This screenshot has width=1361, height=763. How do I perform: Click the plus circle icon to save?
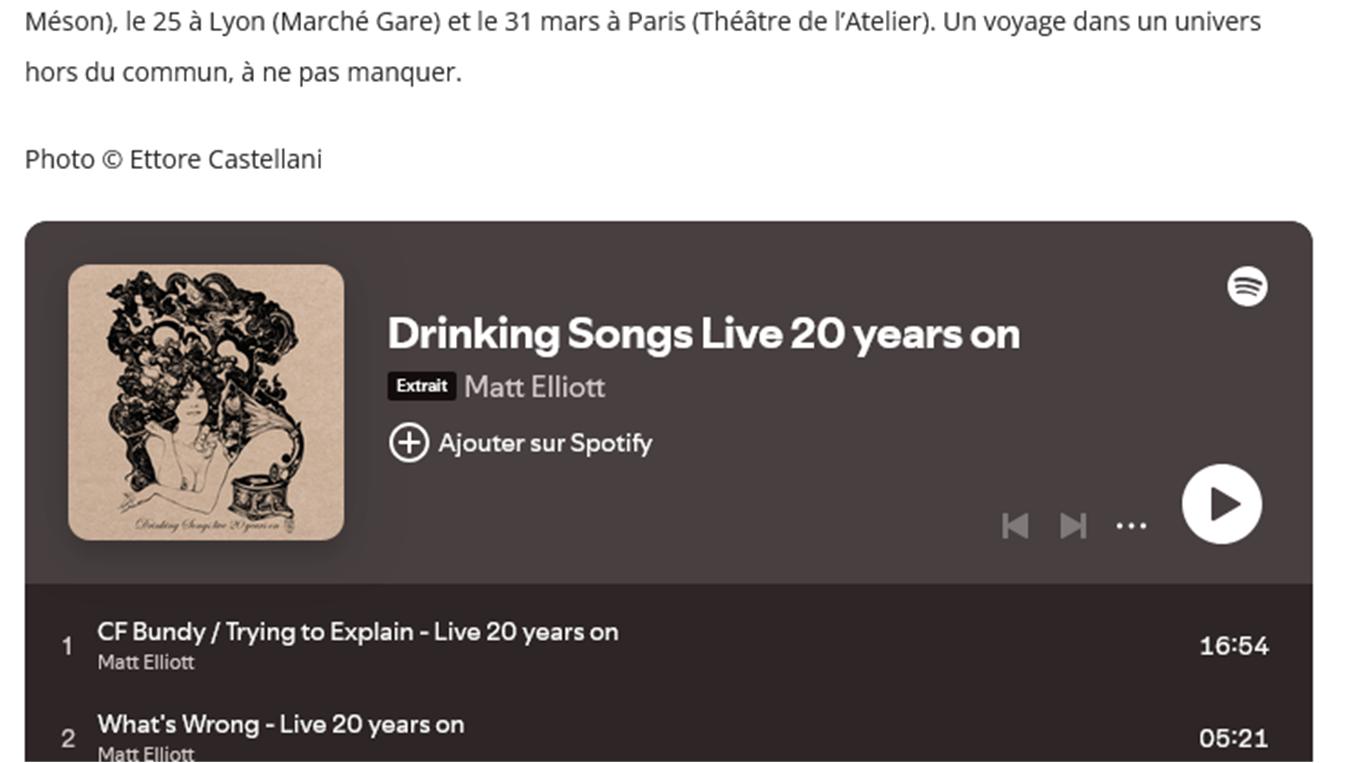408,443
